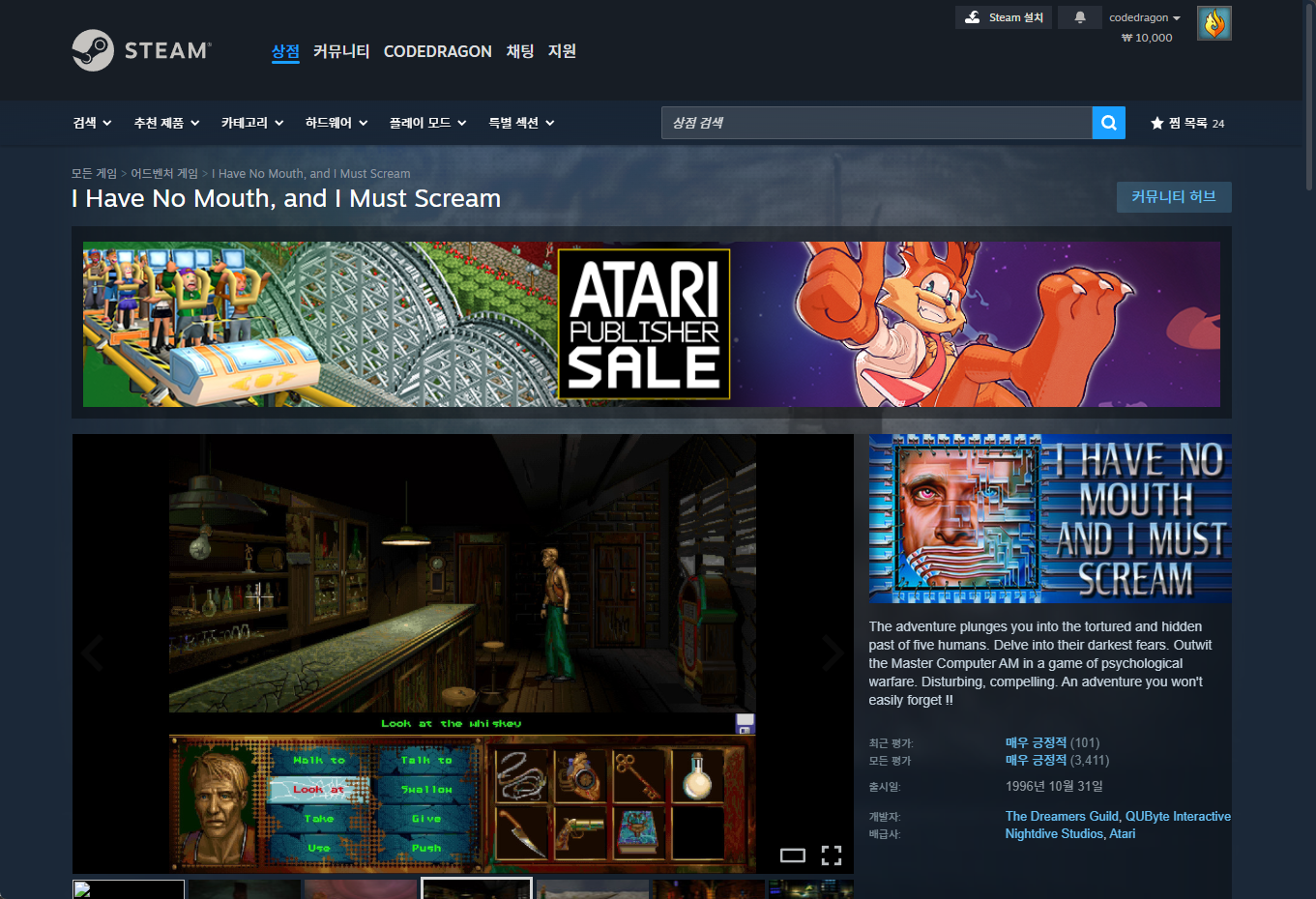Expand the 검색 dropdown
The width and height of the screenshot is (1316, 899).
(x=92, y=123)
